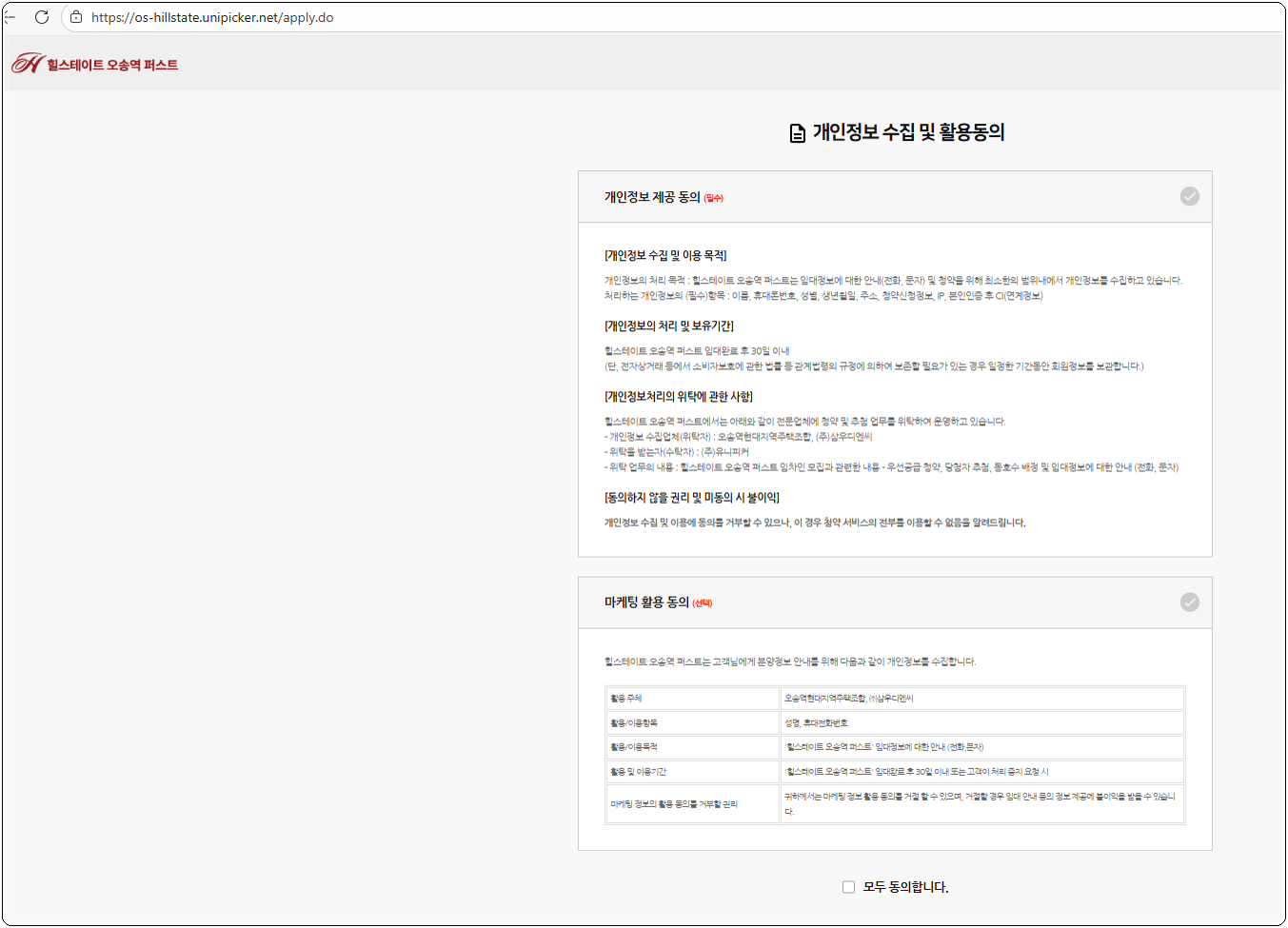Click the 모두 동의합니다 label text
Image resolution: width=1288 pixels, height=928 pixels.
pyautogui.click(x=905, y=887)
